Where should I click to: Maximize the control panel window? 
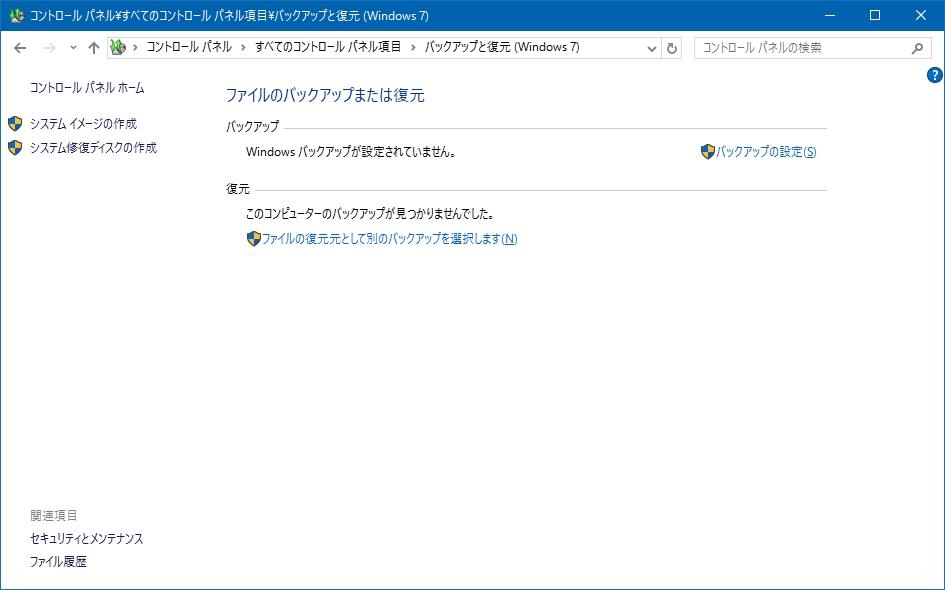click(875, 15)
